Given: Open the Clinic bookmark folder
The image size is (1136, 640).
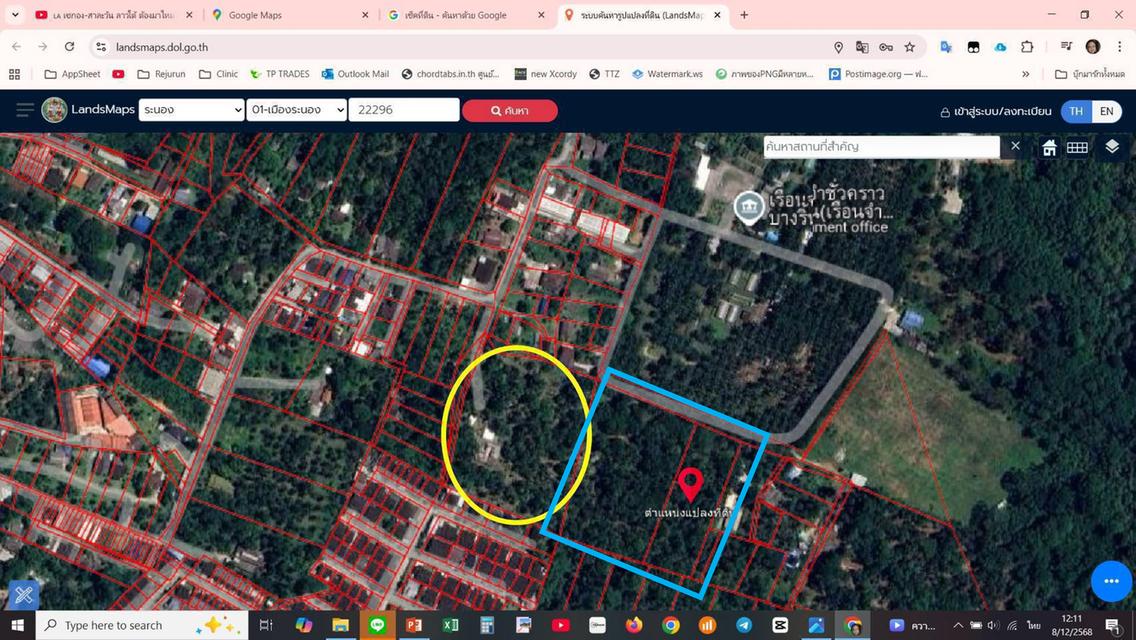Looking at the screenshot, I should (219, 74).
